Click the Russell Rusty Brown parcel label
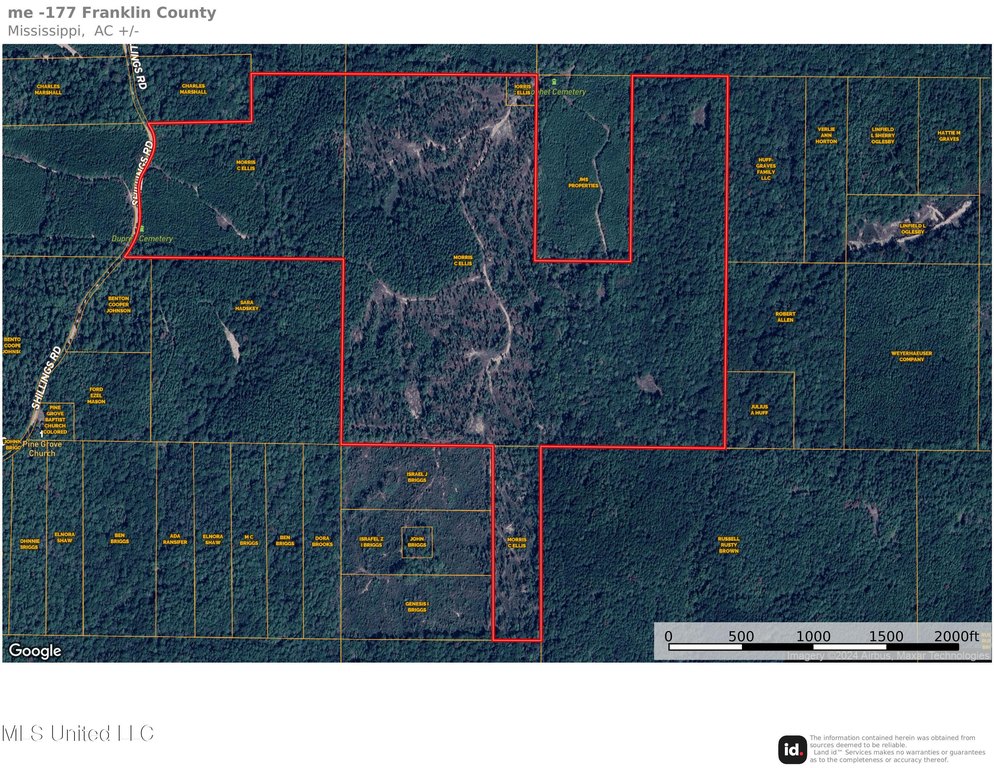The width and height of the screenshot is (994, 768). [729, 545]
